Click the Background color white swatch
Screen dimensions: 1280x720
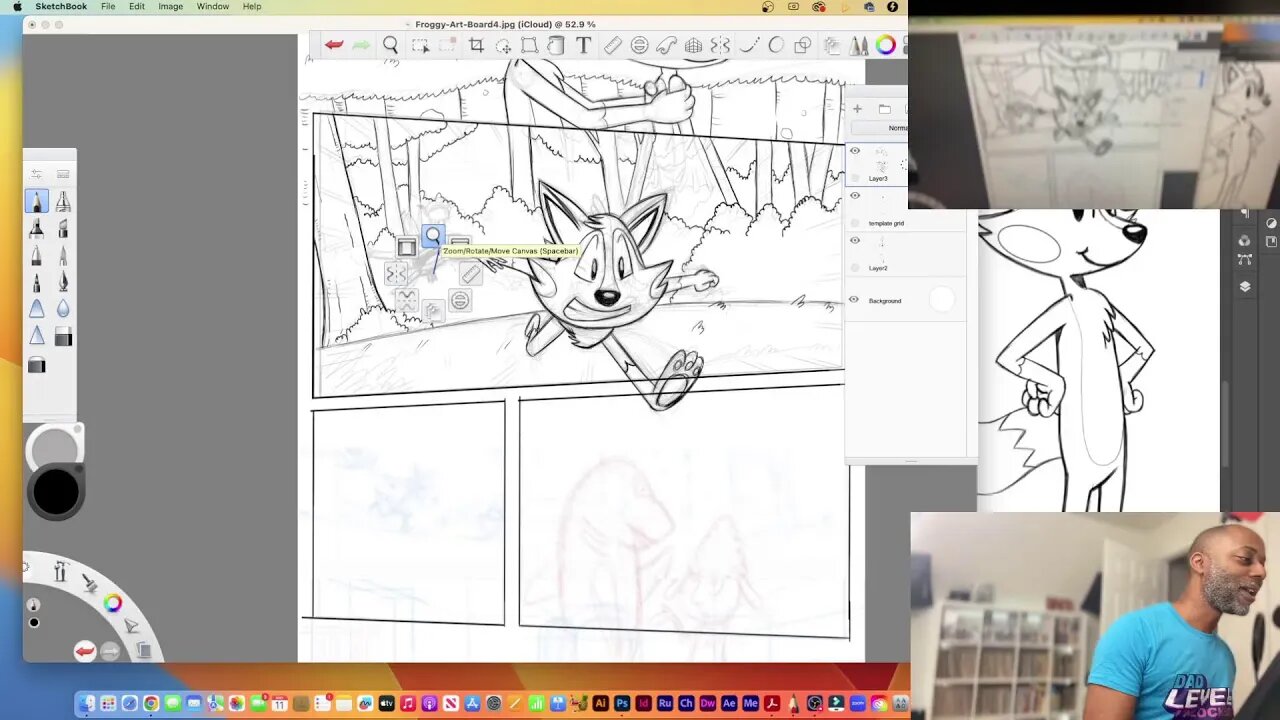(x=942, y=300)
